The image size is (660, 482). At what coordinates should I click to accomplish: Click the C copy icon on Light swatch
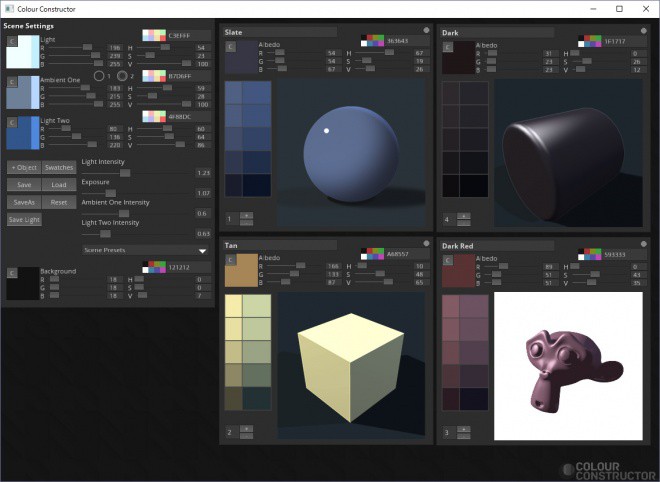[x=12, y=41]
